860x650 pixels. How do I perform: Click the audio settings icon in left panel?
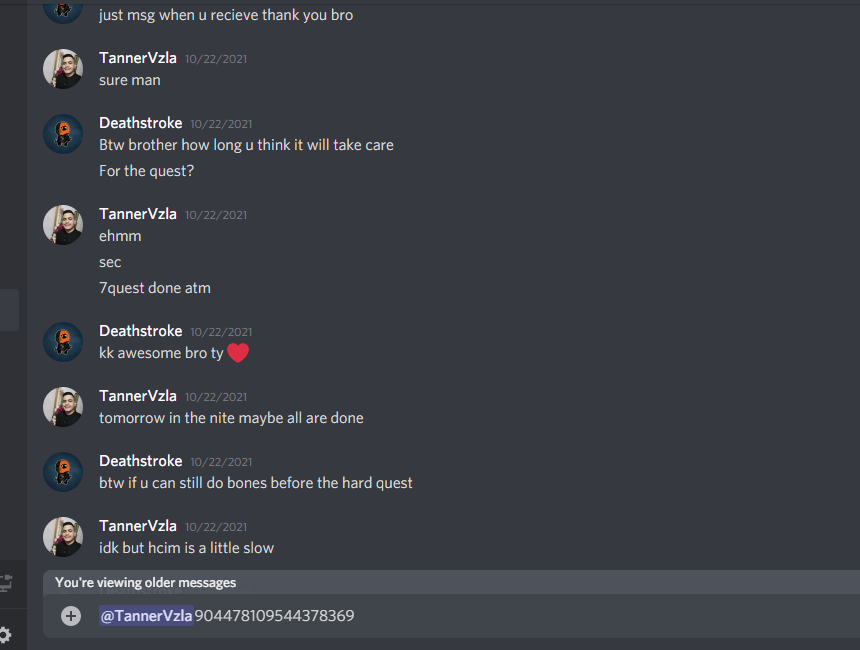tap(6, 583)
